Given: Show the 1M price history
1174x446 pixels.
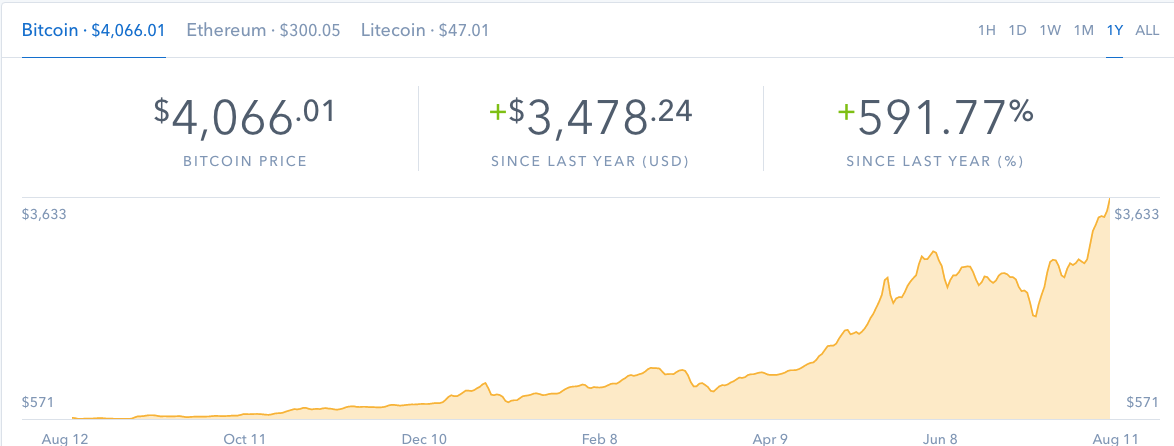Looking at the screenshot, I should point(1083,30).
